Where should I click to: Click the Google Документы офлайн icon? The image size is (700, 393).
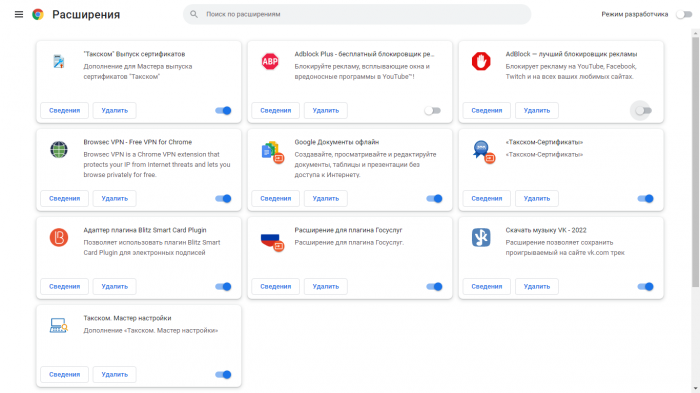pyautogui.click(x=272, y=151)
